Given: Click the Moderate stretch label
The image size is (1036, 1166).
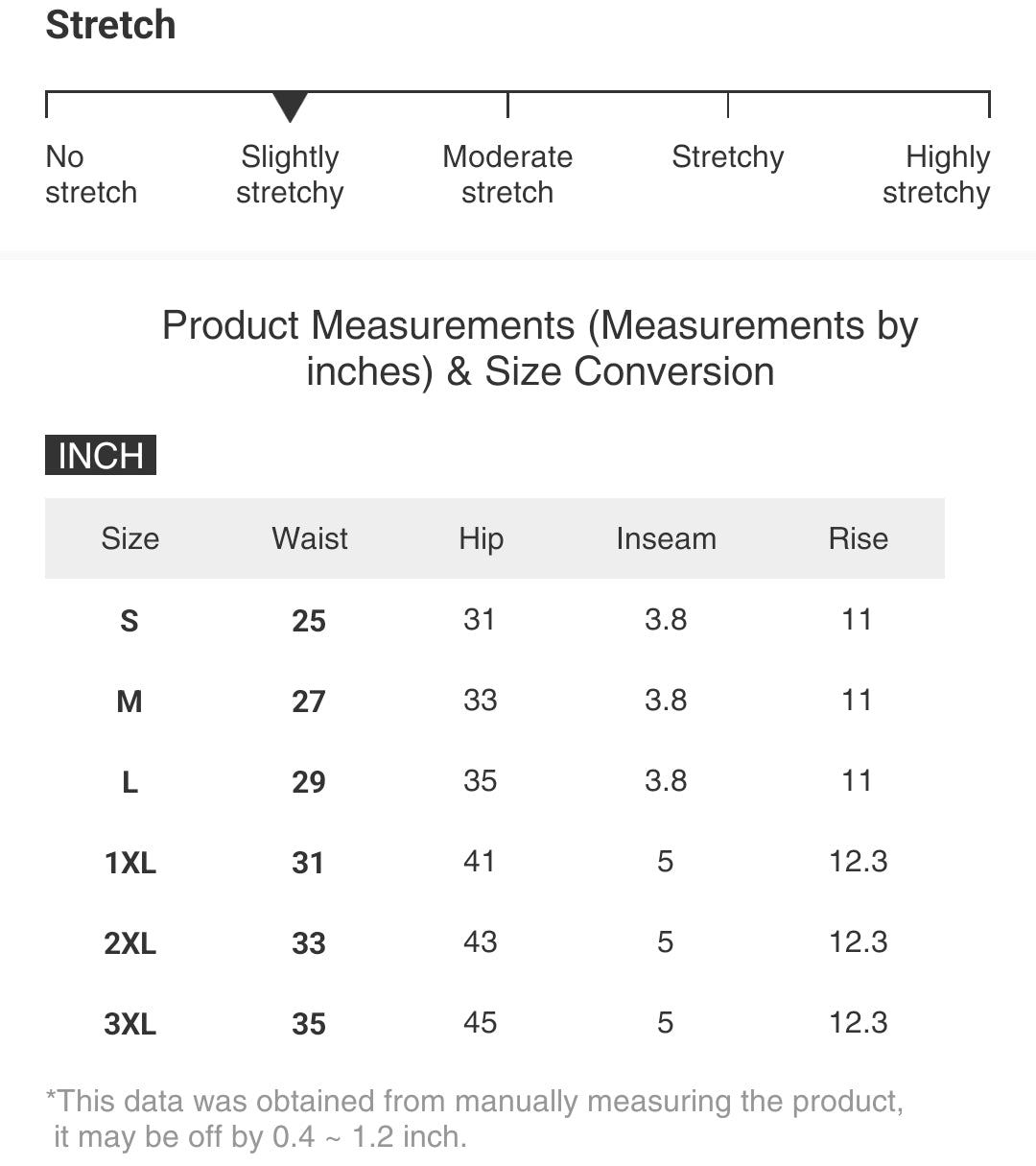Looking at the screenshot, I should (x=507, y=175).
